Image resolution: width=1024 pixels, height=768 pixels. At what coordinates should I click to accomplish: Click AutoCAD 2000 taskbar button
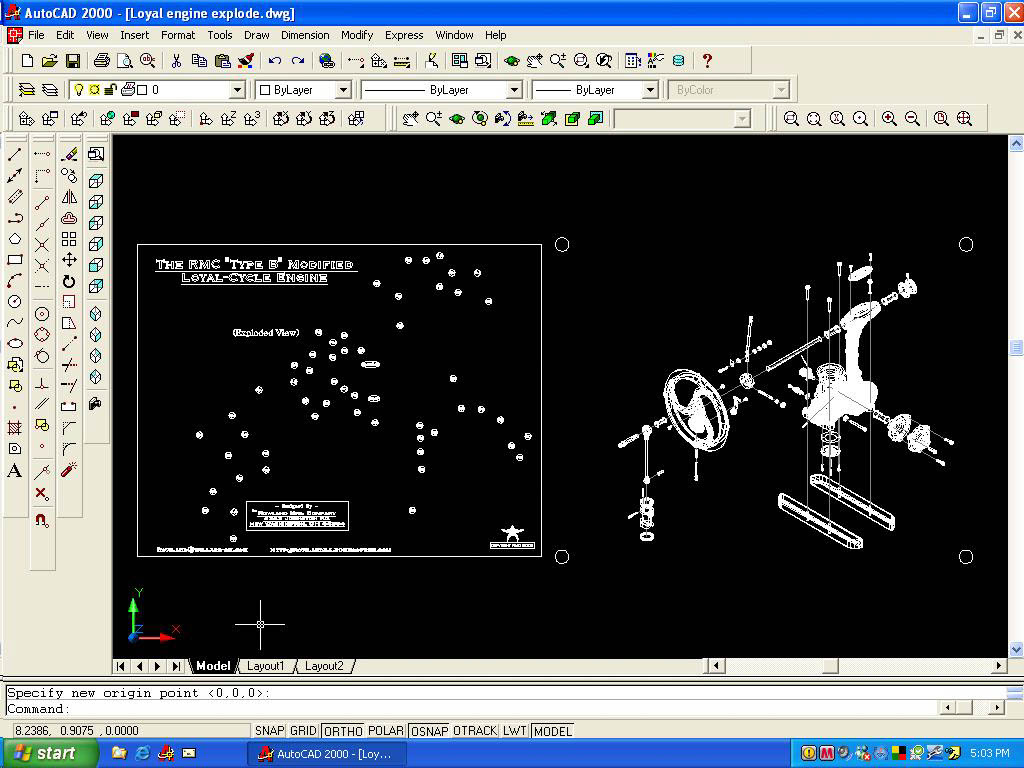pyautogui.click(x=326, y=753)
